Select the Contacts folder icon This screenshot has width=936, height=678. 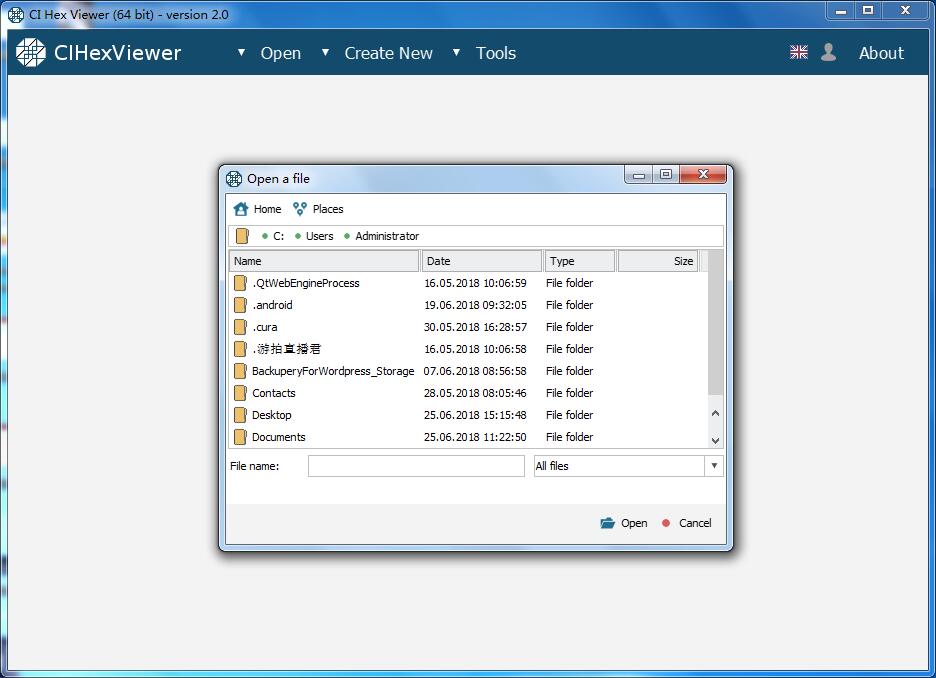(240, 393)
